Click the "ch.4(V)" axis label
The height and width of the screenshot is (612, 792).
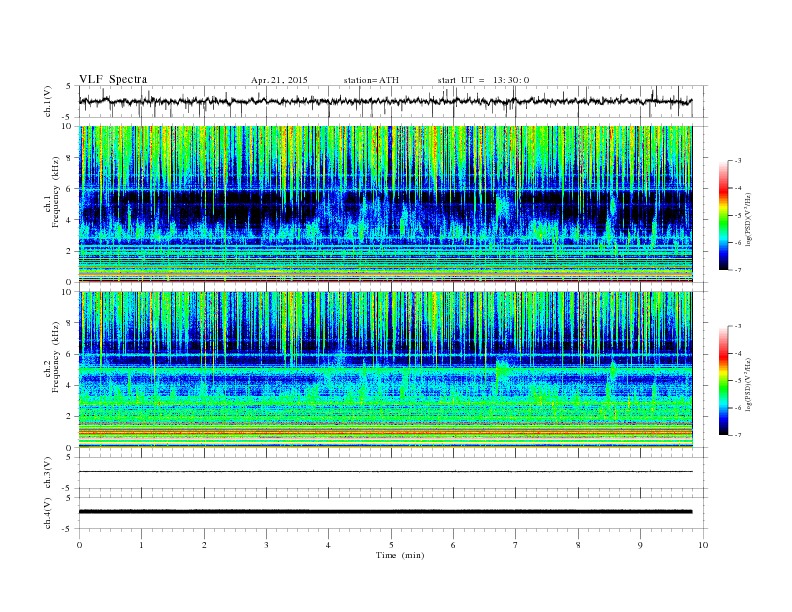point(47,513)
